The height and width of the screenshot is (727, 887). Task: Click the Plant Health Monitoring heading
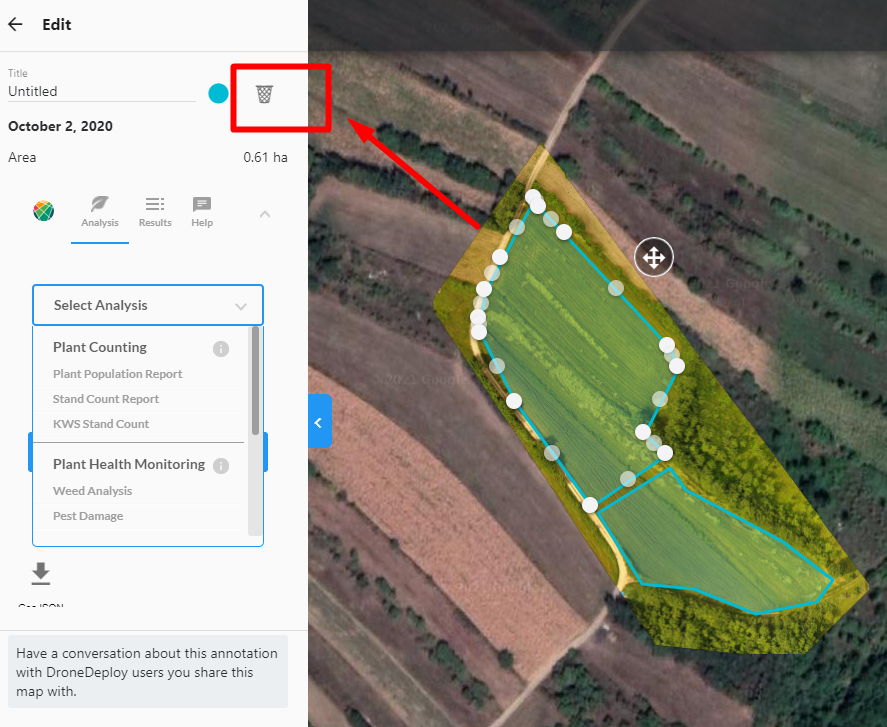(129, 464)
